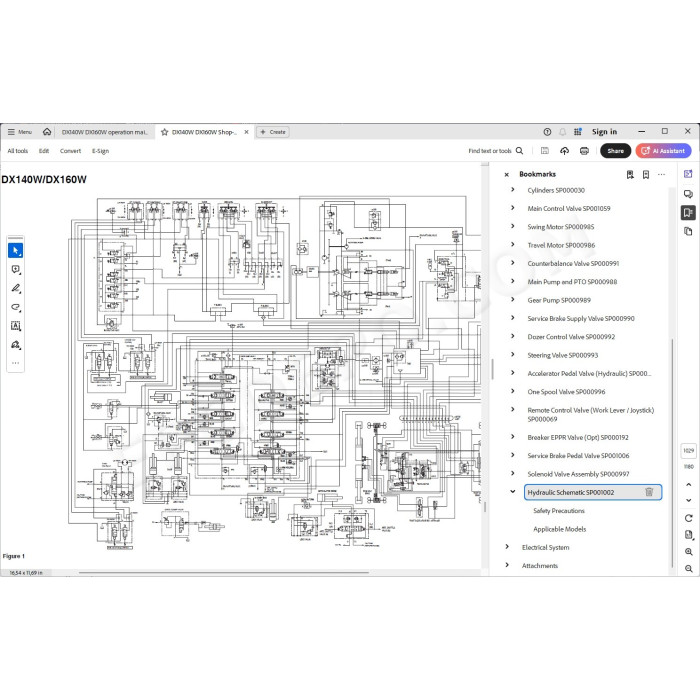Click the add new bookmark icon
This screenshot has width=700, height=700.
646,175
